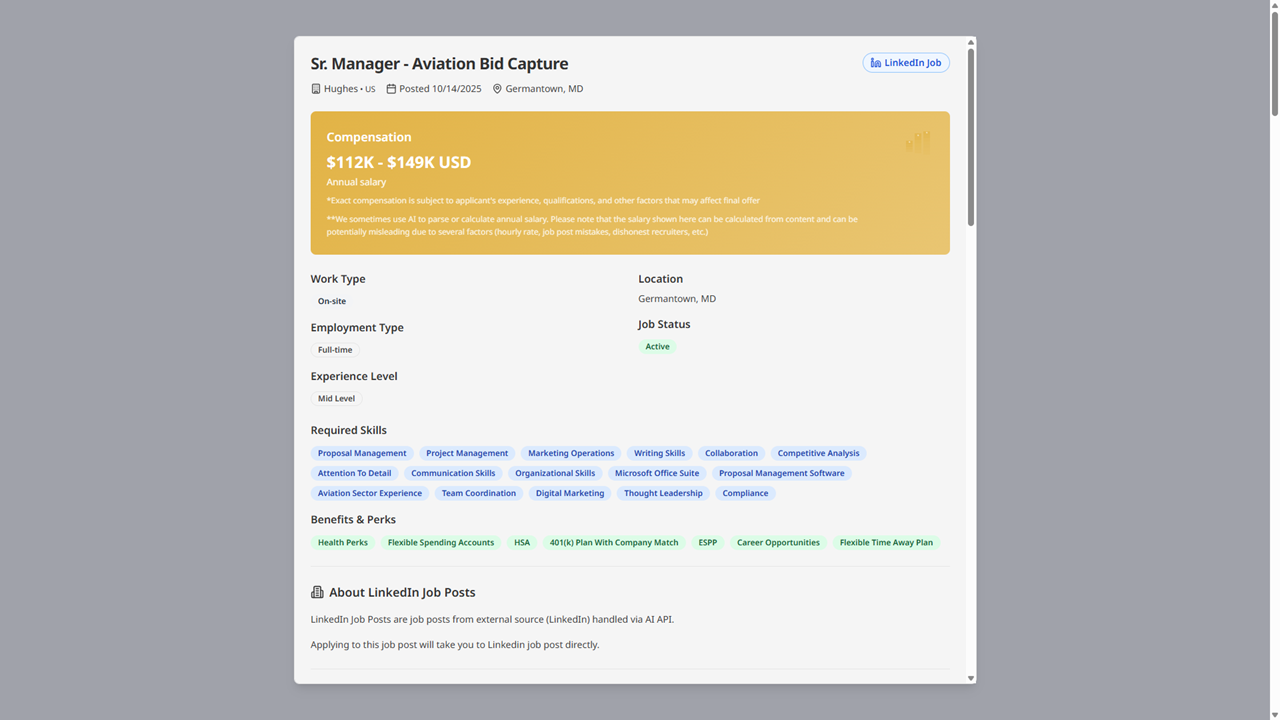Click the calendar icon next to the posted date
The height and width of the screenshot is (720, 1280).
coord(390,88)
